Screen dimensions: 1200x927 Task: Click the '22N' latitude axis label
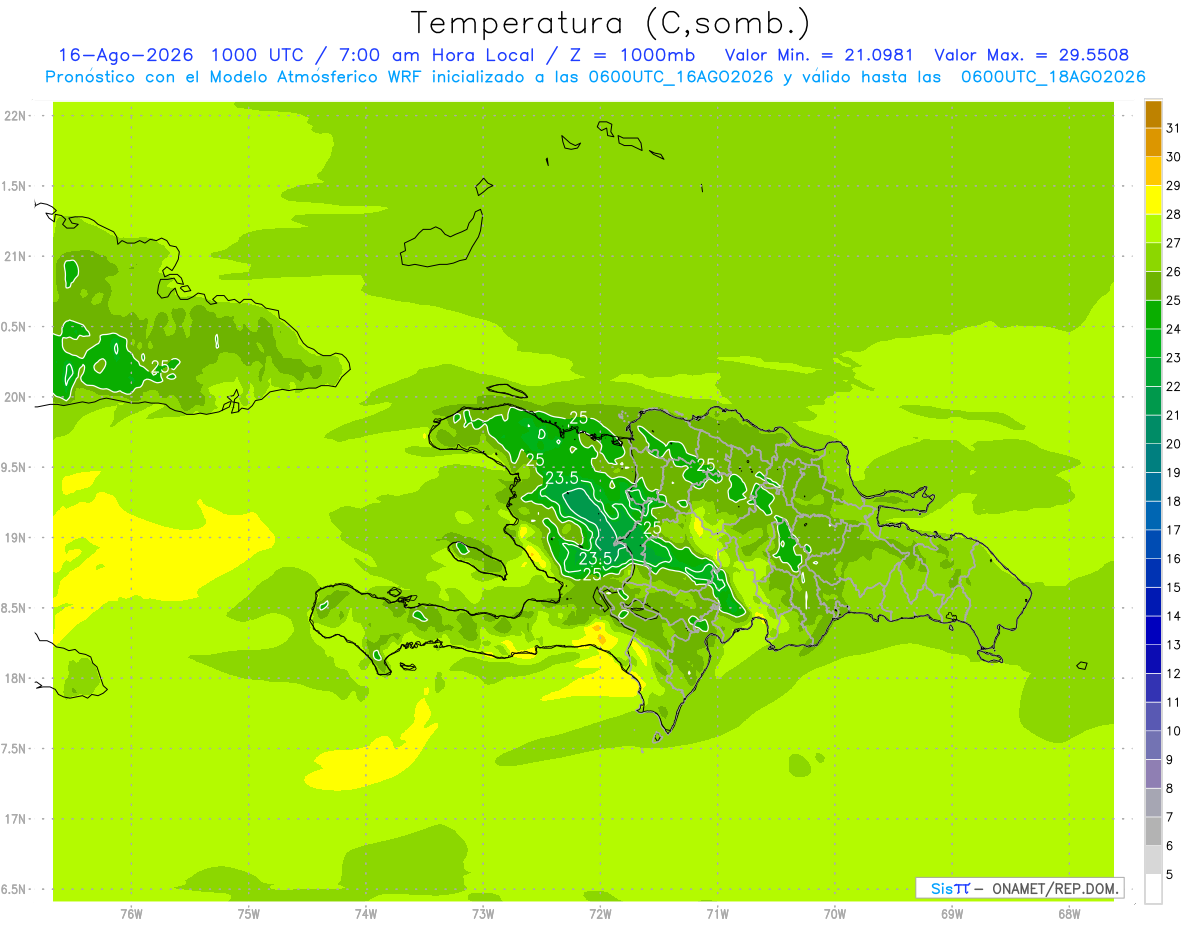pos(17,116)
